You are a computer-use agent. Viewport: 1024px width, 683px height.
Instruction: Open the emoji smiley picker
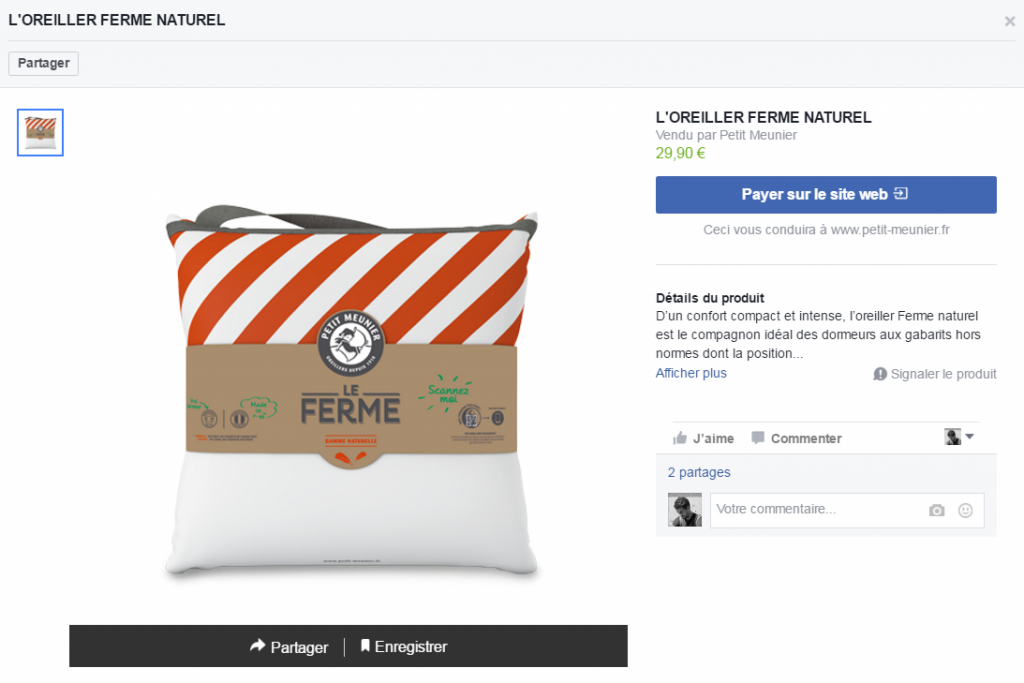[965, 511]
